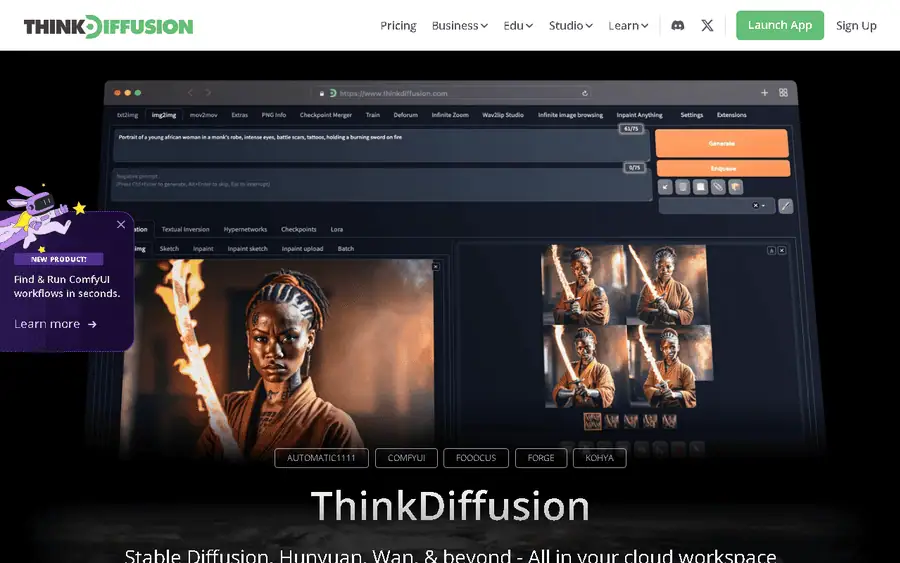
Task: Open the Checkpoint Merger tab
Action: pos(325,115)
